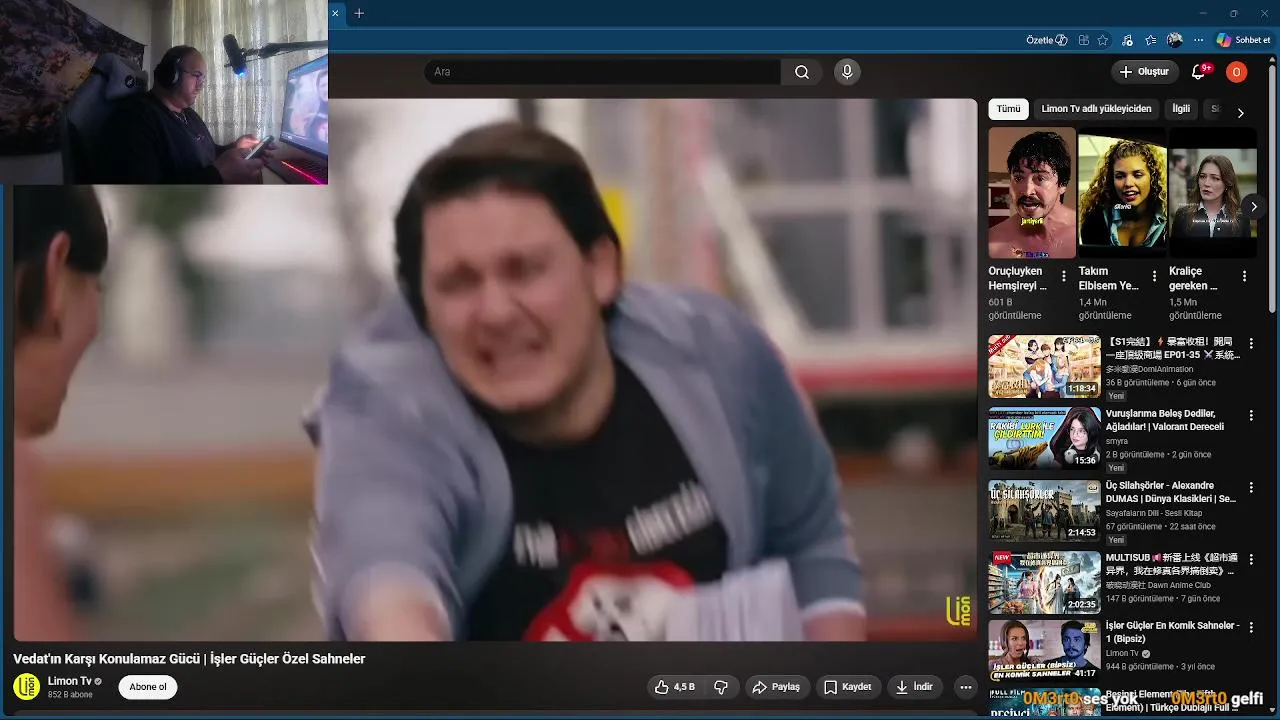Open options for the Üç Silahşörler video

tap(1250, 488)
